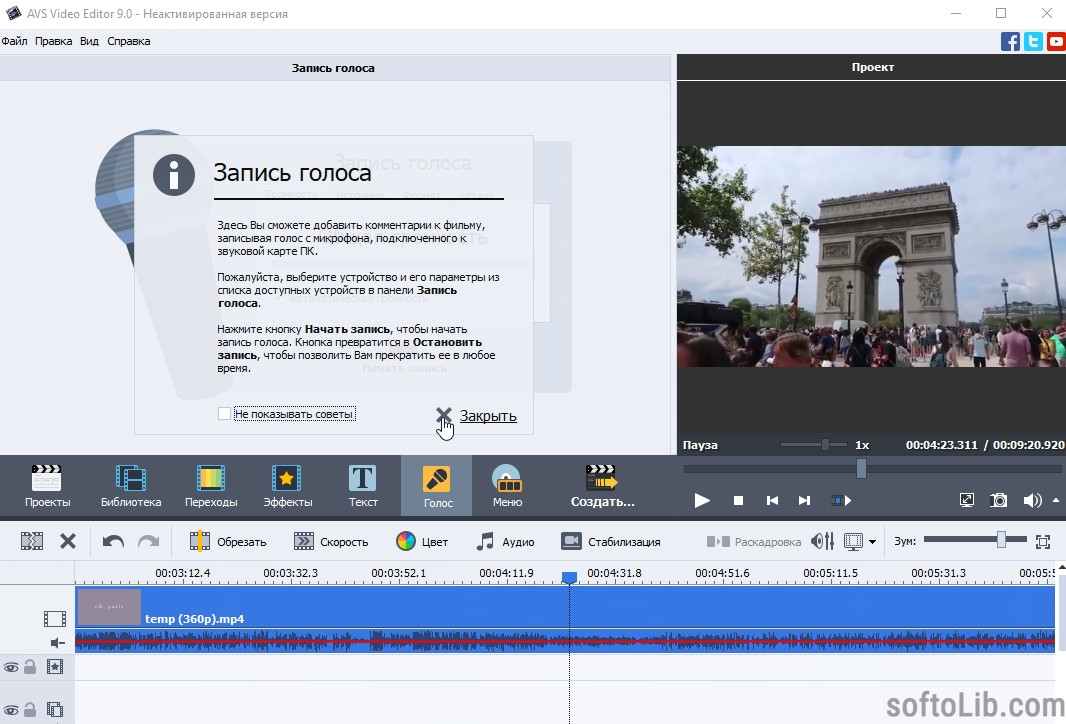Screen dimensions: 1066x724
Task: Expand the volume level arrow
Action: point(1056,500)
